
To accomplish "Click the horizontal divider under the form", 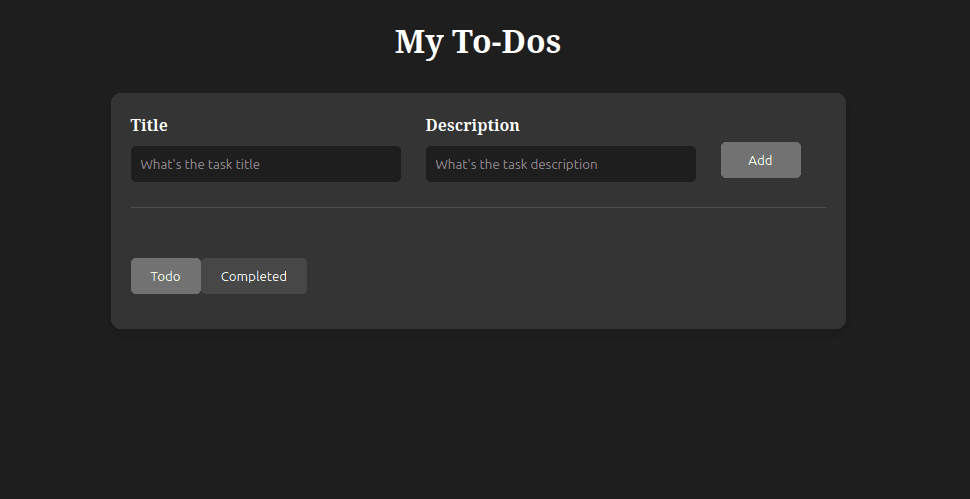I will (x=478, y=207).
